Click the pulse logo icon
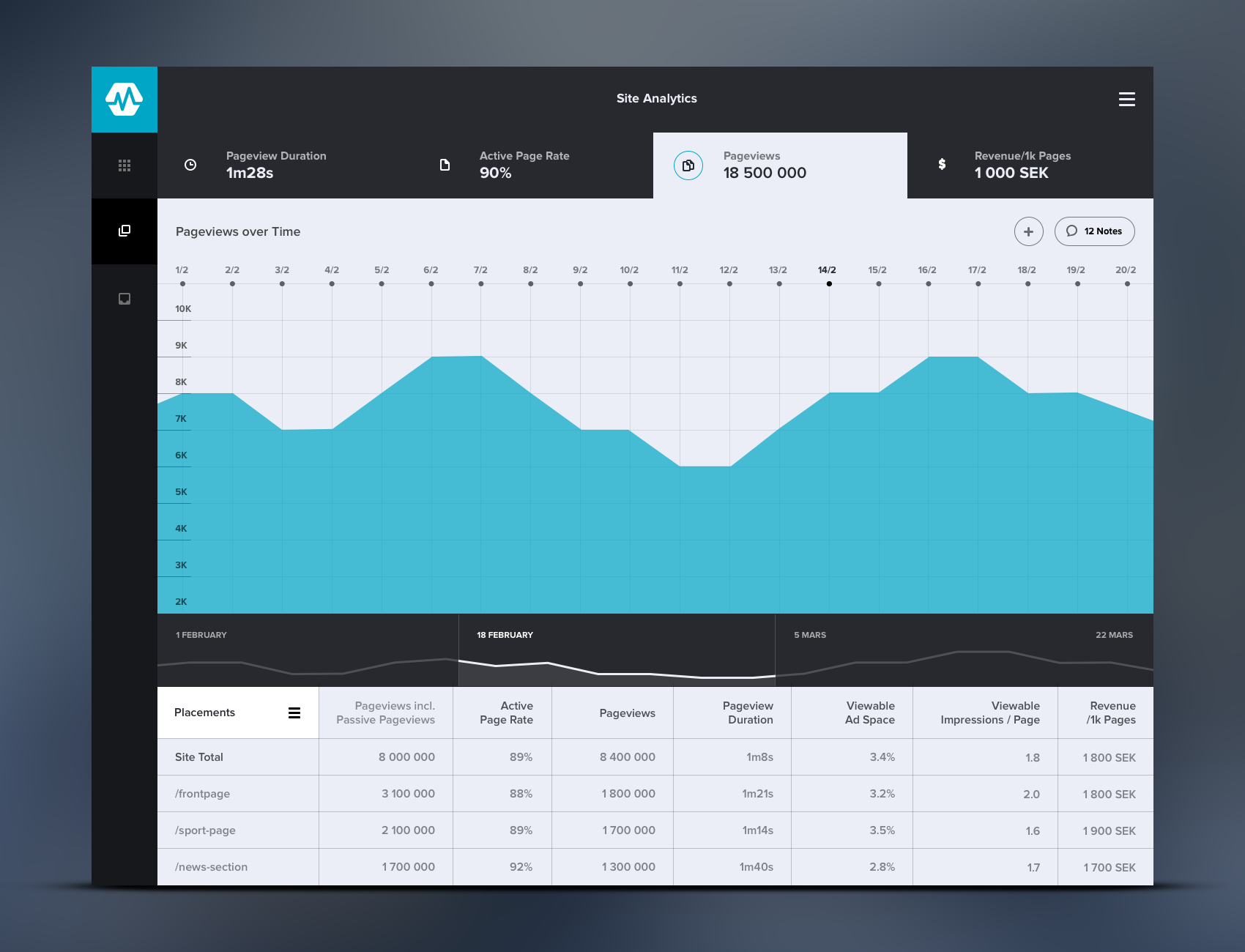 click(x=124, y=99)
